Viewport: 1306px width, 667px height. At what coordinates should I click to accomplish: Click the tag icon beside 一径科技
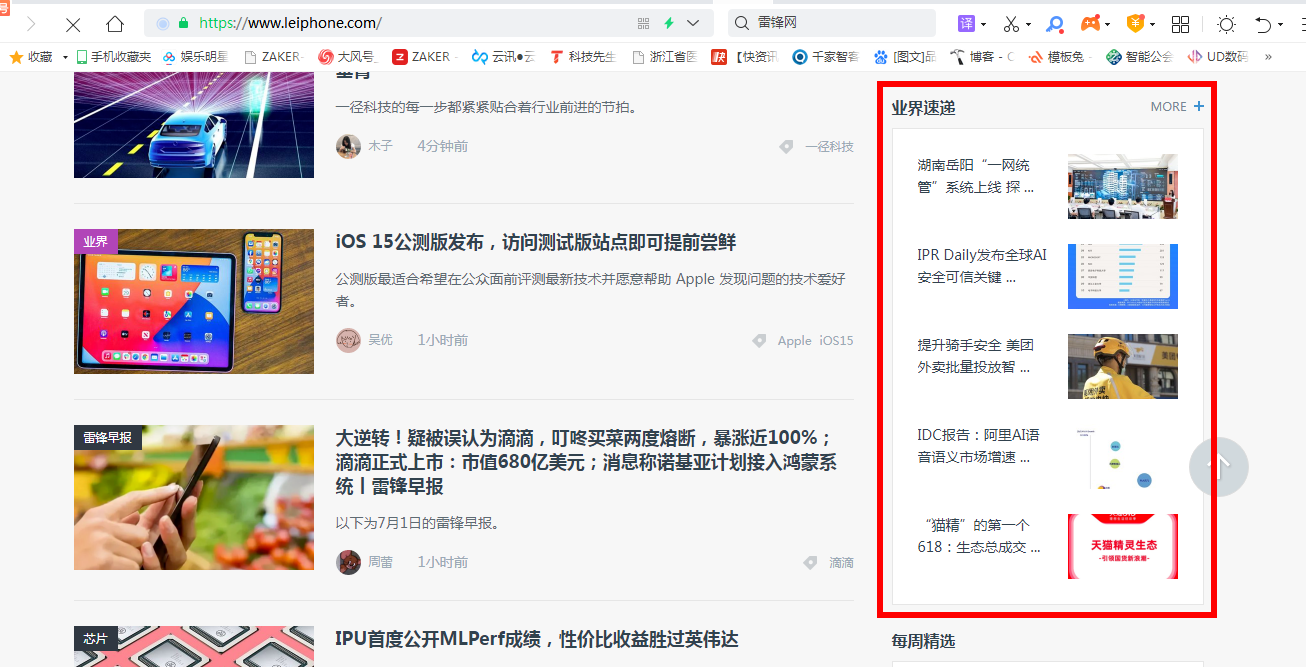point(786,147)
